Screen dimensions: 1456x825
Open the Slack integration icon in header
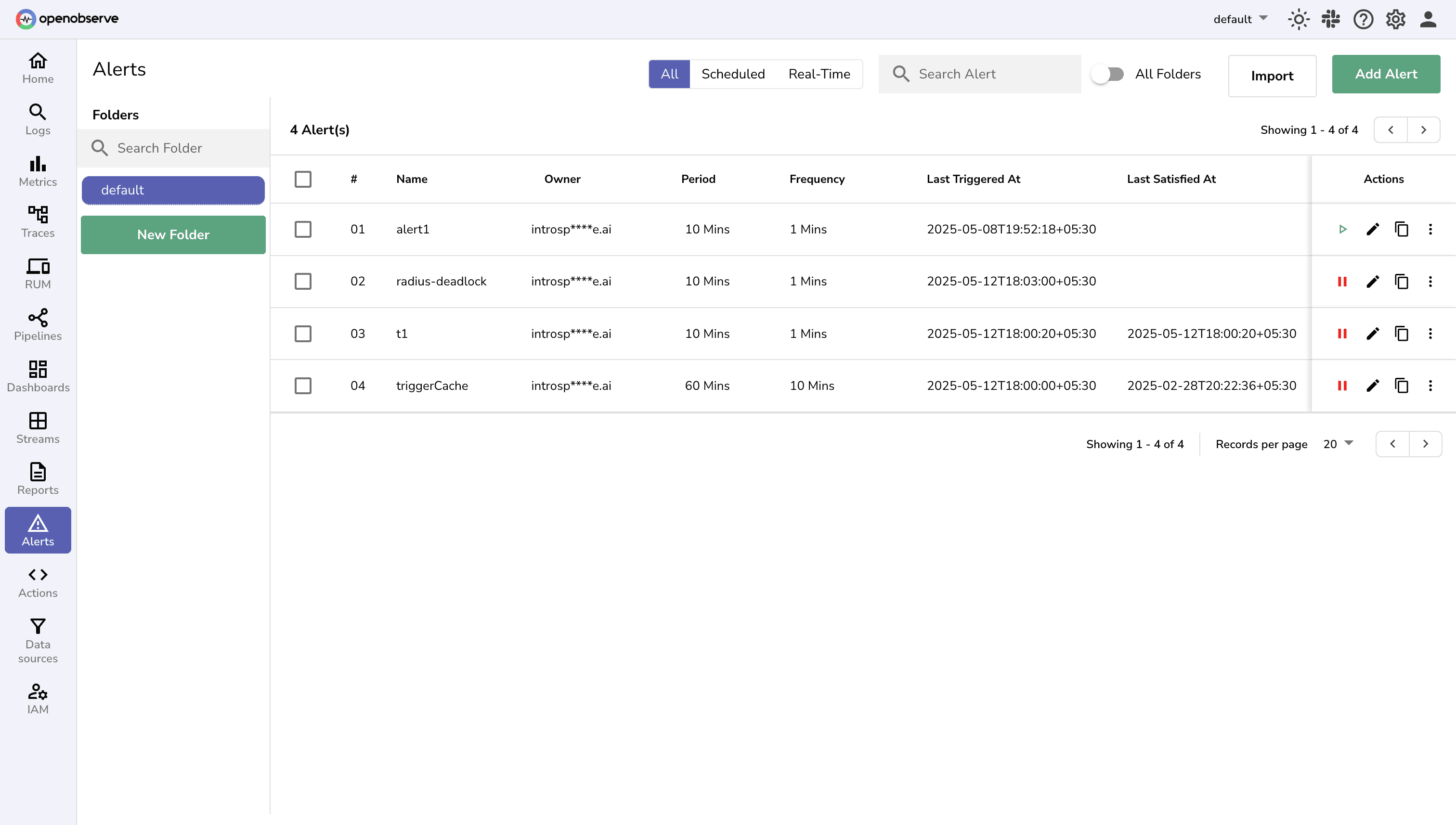(x=1330, y=19)
